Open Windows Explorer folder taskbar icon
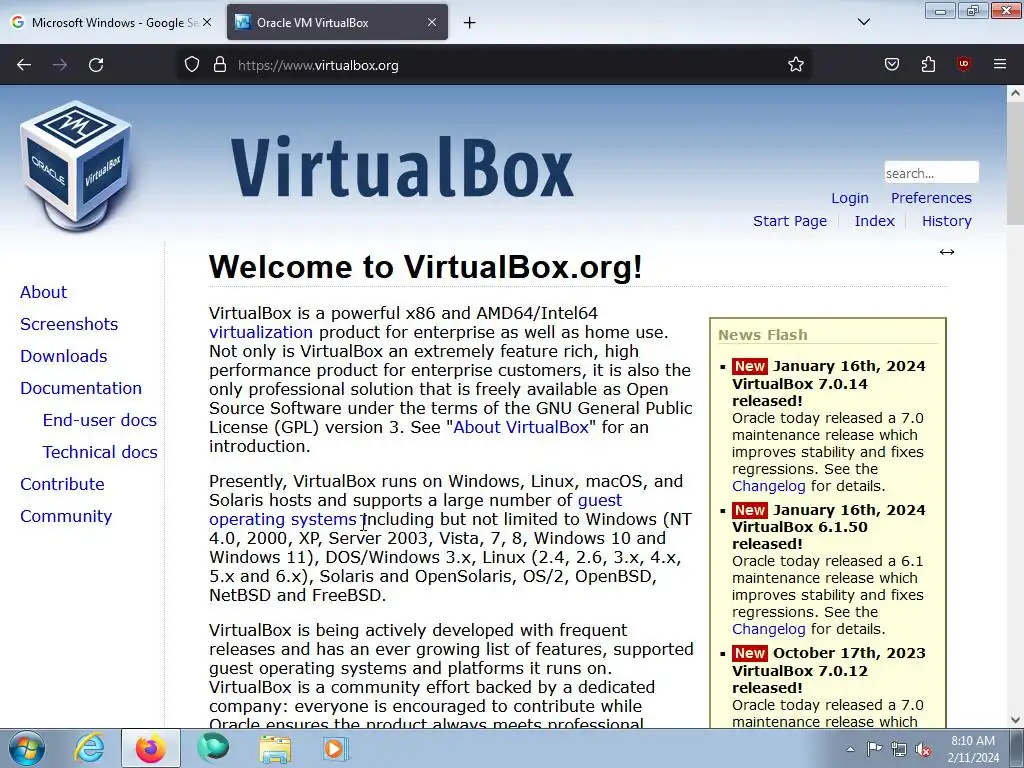 point(275,748)
